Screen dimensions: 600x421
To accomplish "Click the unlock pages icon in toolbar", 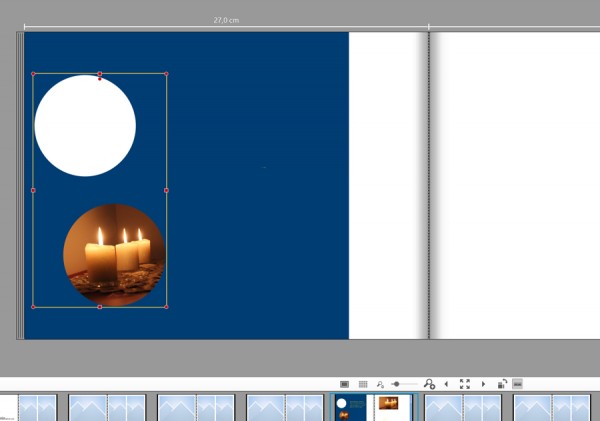I will (502, 384).
